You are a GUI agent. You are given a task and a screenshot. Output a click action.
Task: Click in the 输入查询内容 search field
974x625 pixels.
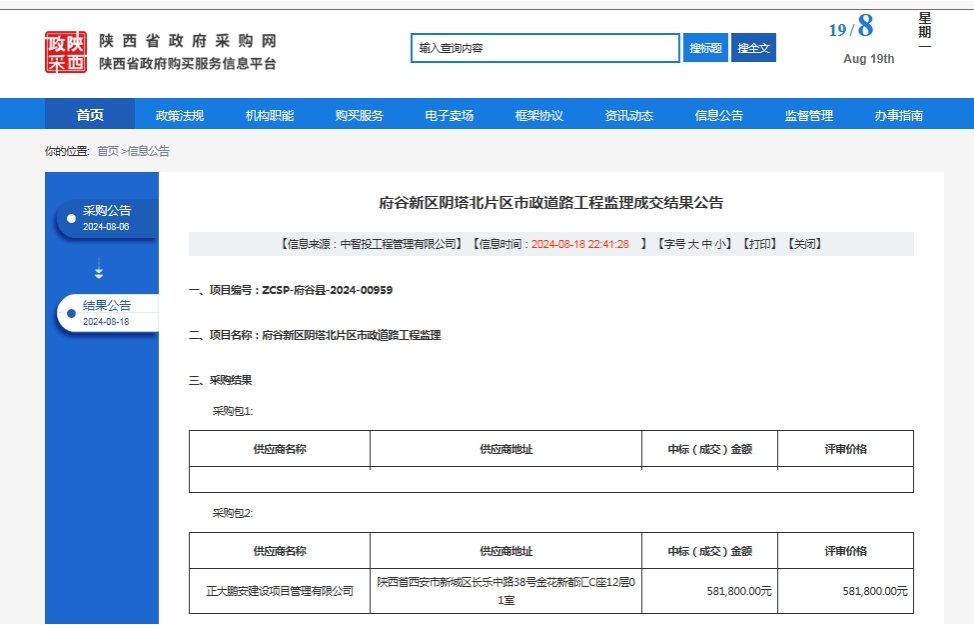[x=544, y=48]
